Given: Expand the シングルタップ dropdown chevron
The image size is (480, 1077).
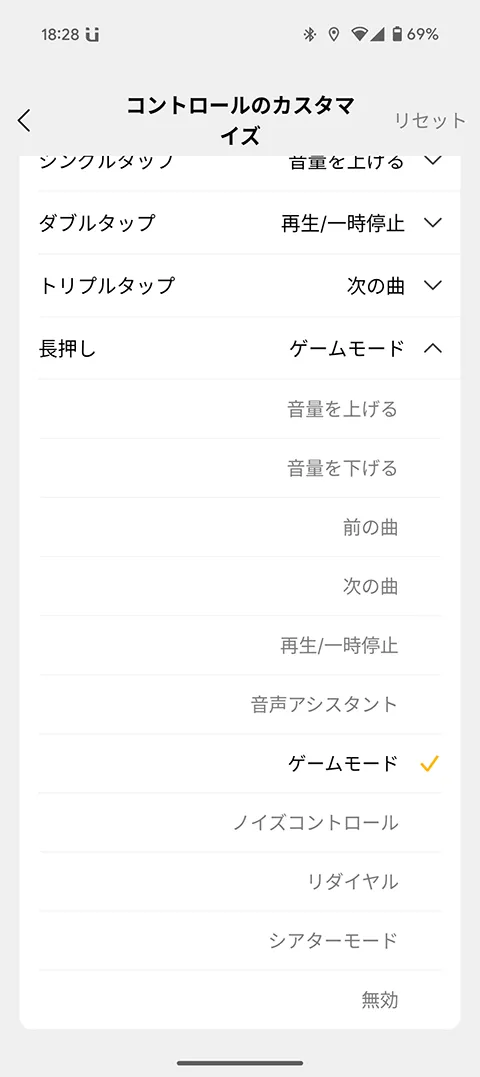Looking at the screenshot, I should coord(433,162).
